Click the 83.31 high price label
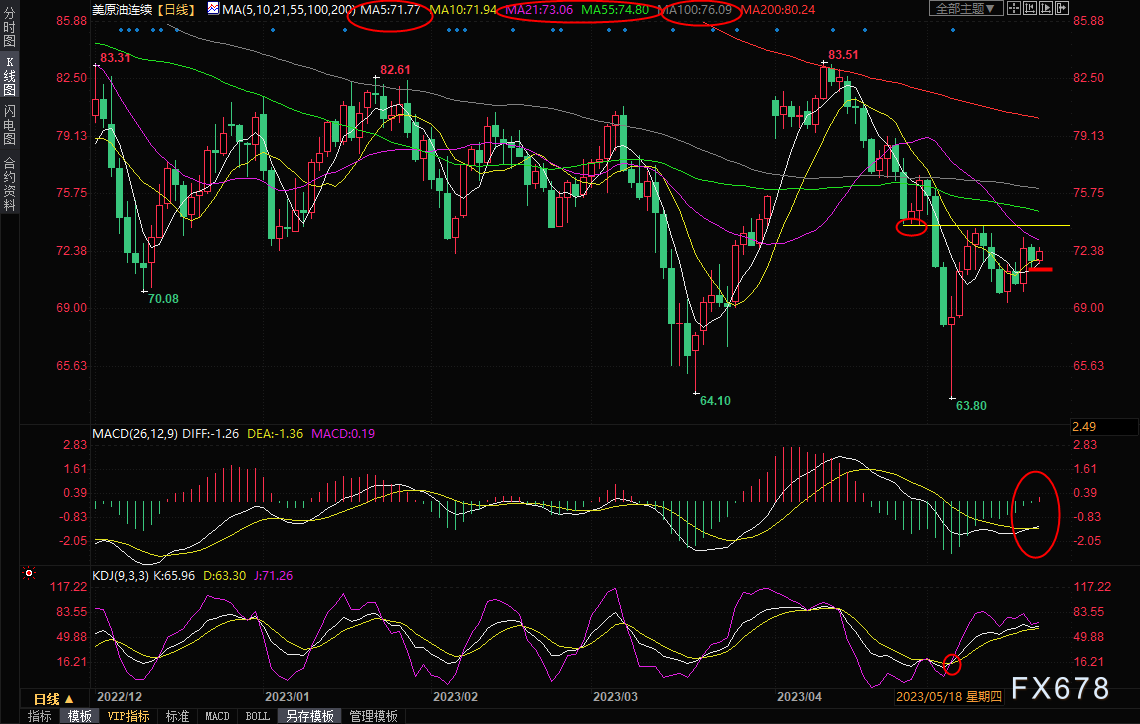The width and height of the screenshot is (1140, 724). (116, 58)
